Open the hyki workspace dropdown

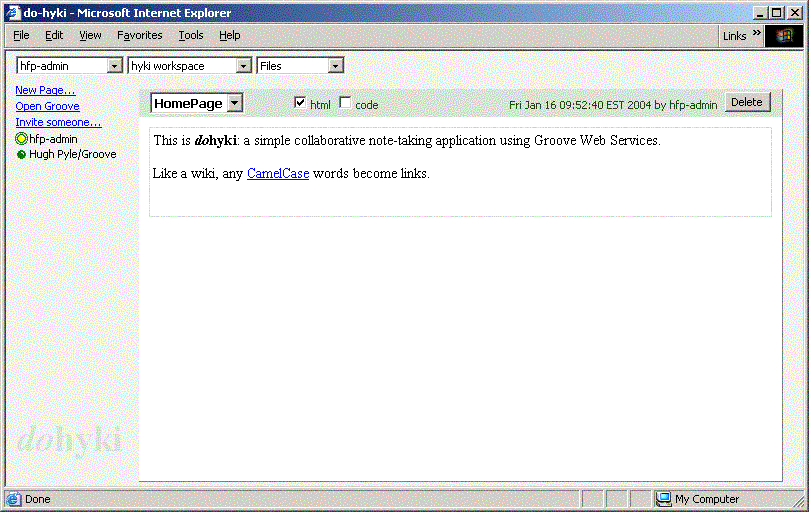coord(244,66)
